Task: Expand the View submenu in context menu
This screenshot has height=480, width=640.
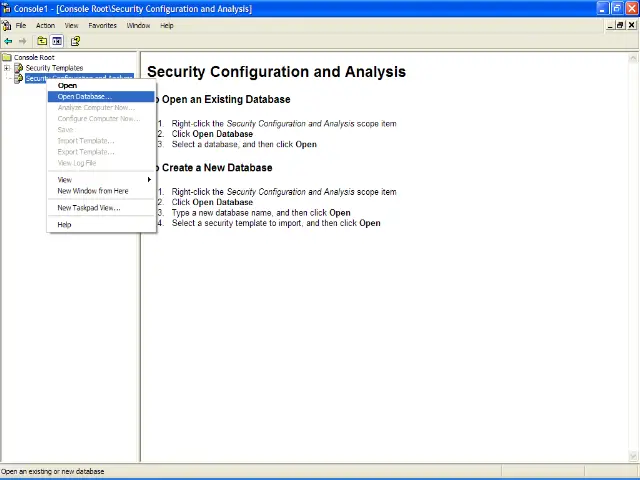Action: coord(102,179)
